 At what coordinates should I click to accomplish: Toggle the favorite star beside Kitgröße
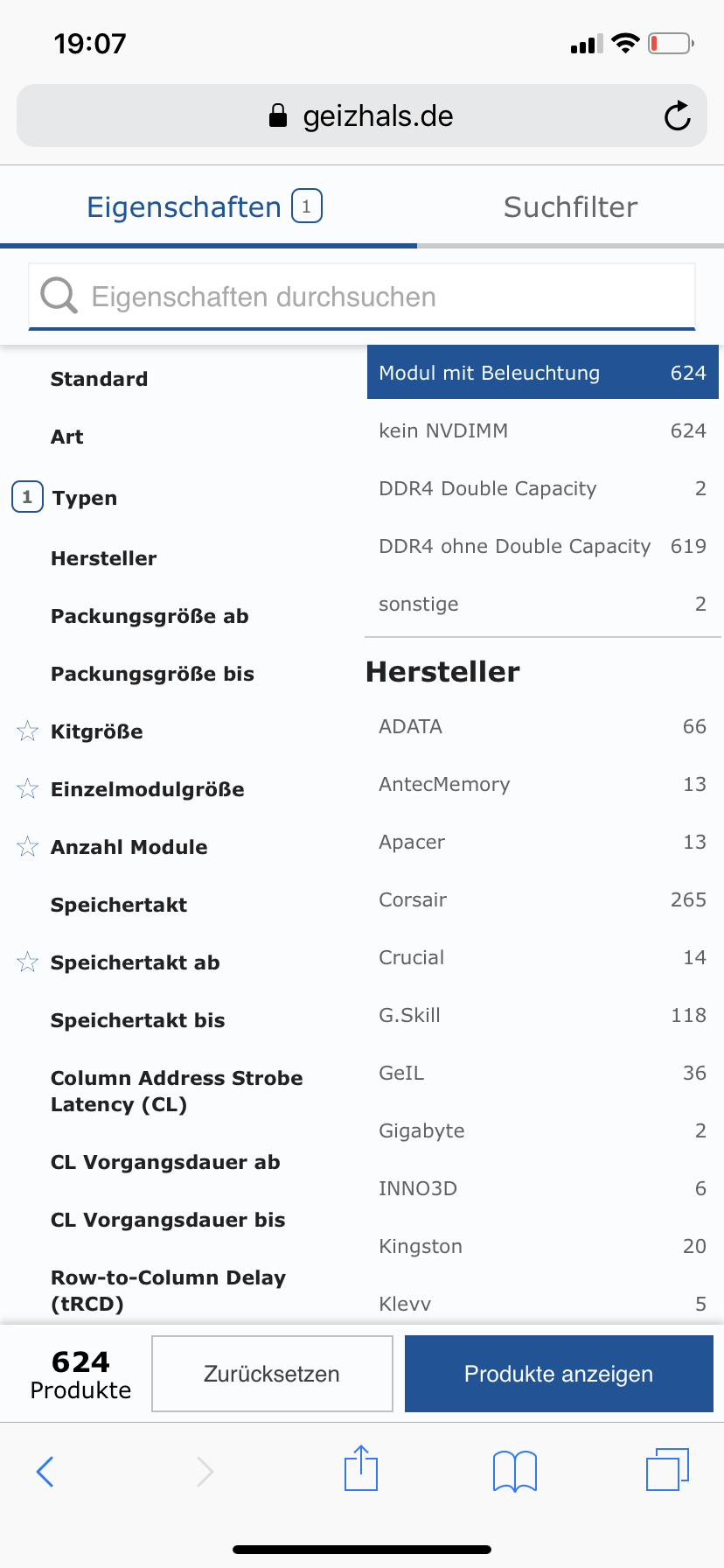point(27,731)
